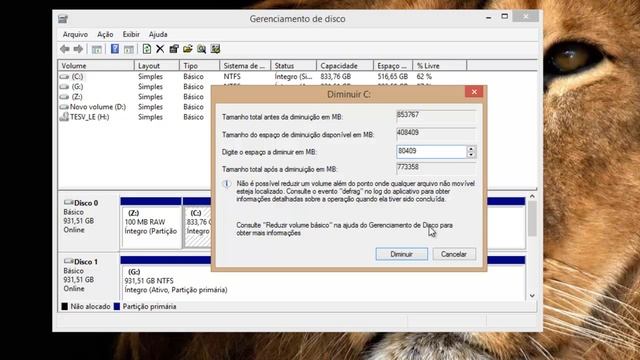This screenshot has height=360, width=640.
Task: Increase shrink amount with spinner up arrow
Action: [x=471, y=149]
